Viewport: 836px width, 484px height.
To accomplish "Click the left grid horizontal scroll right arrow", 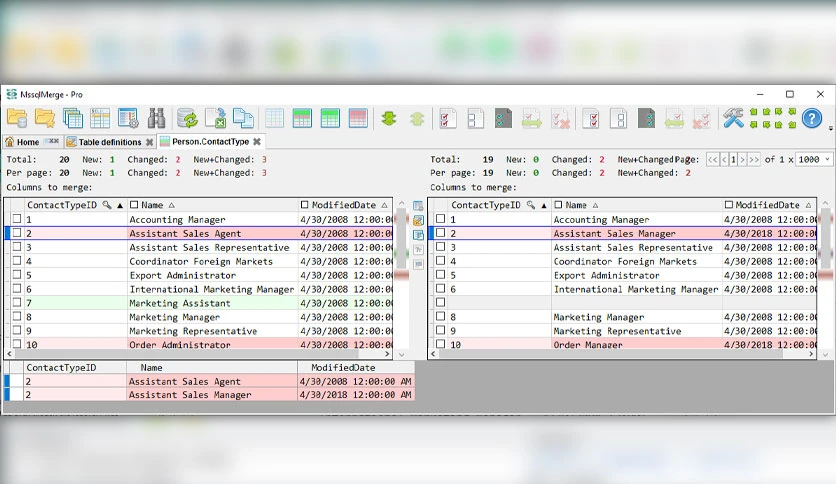I will [x=388, y=354].
